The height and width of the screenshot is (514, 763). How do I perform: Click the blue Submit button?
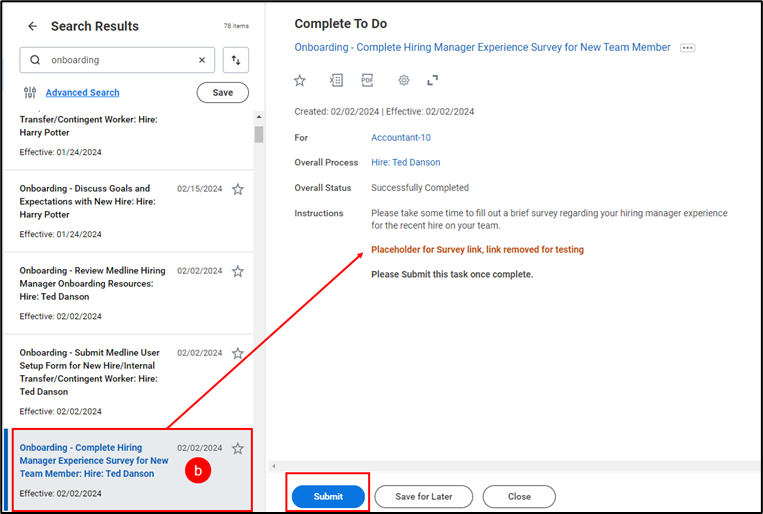(328, 496)
